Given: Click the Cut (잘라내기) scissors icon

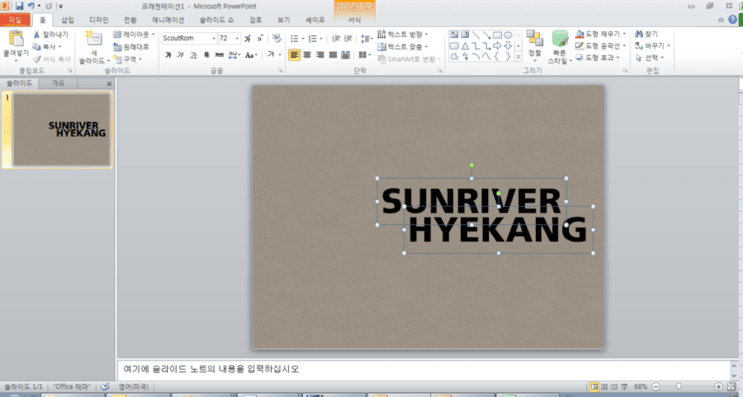Looking at the screenshot, I should [x=36, y=35].
